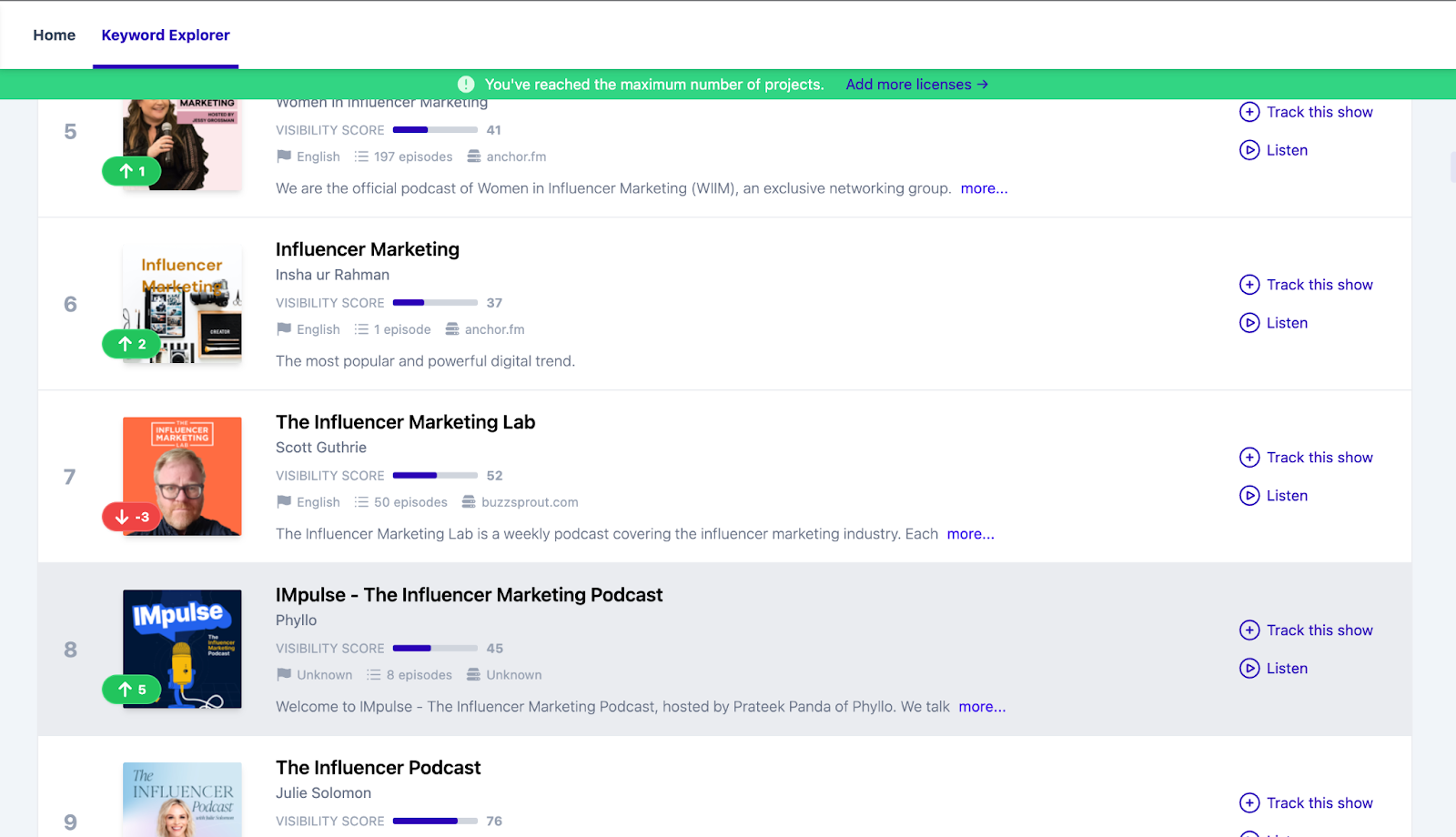
Task: Click play icon for the IMpulse show
Action: [1249, 669]
